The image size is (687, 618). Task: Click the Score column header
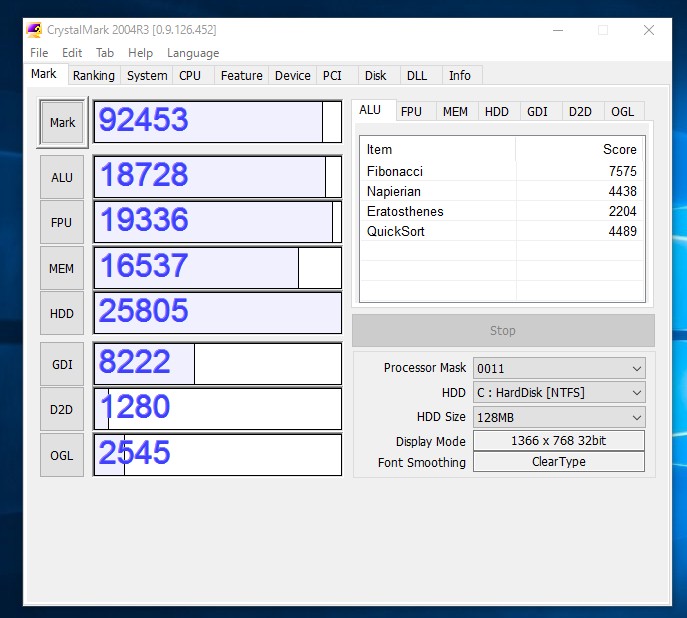point(580,149)
